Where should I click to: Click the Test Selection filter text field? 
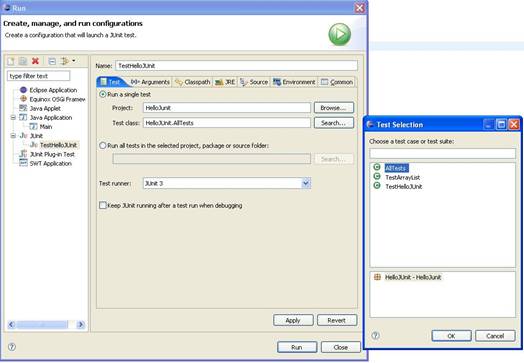[442, 153]
